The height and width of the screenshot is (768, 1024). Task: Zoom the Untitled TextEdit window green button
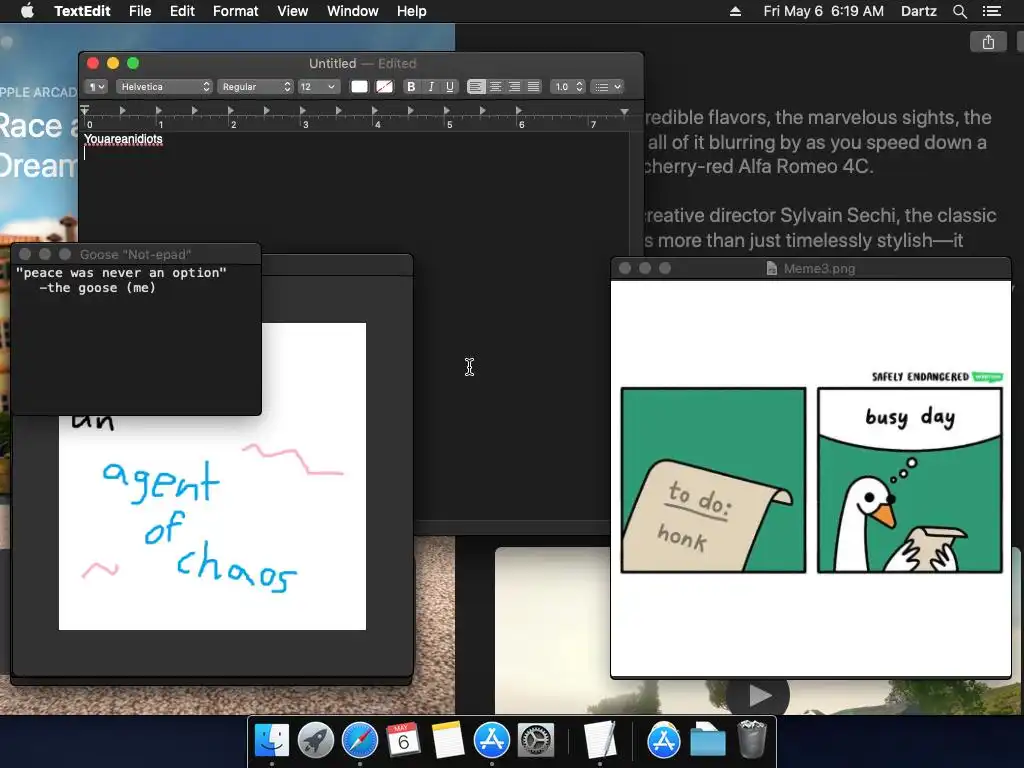[133, 63]
